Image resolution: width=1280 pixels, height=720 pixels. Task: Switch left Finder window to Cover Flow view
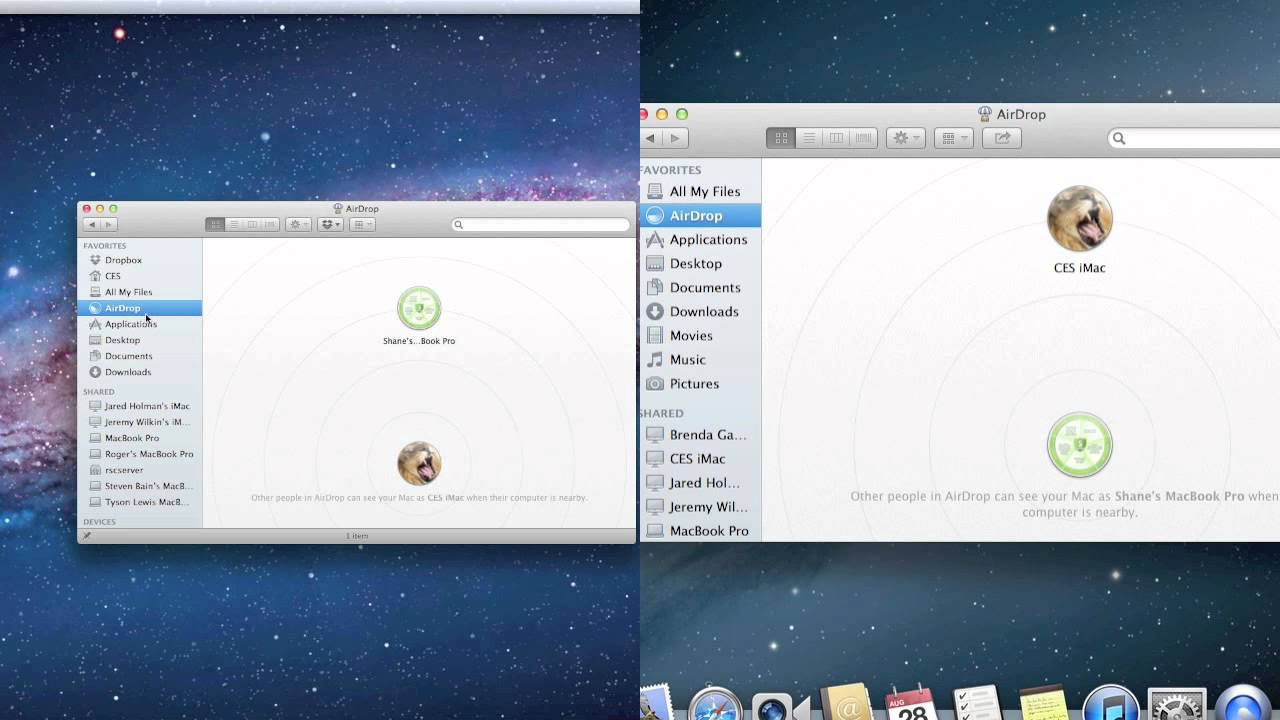click(x=270, y=225)
